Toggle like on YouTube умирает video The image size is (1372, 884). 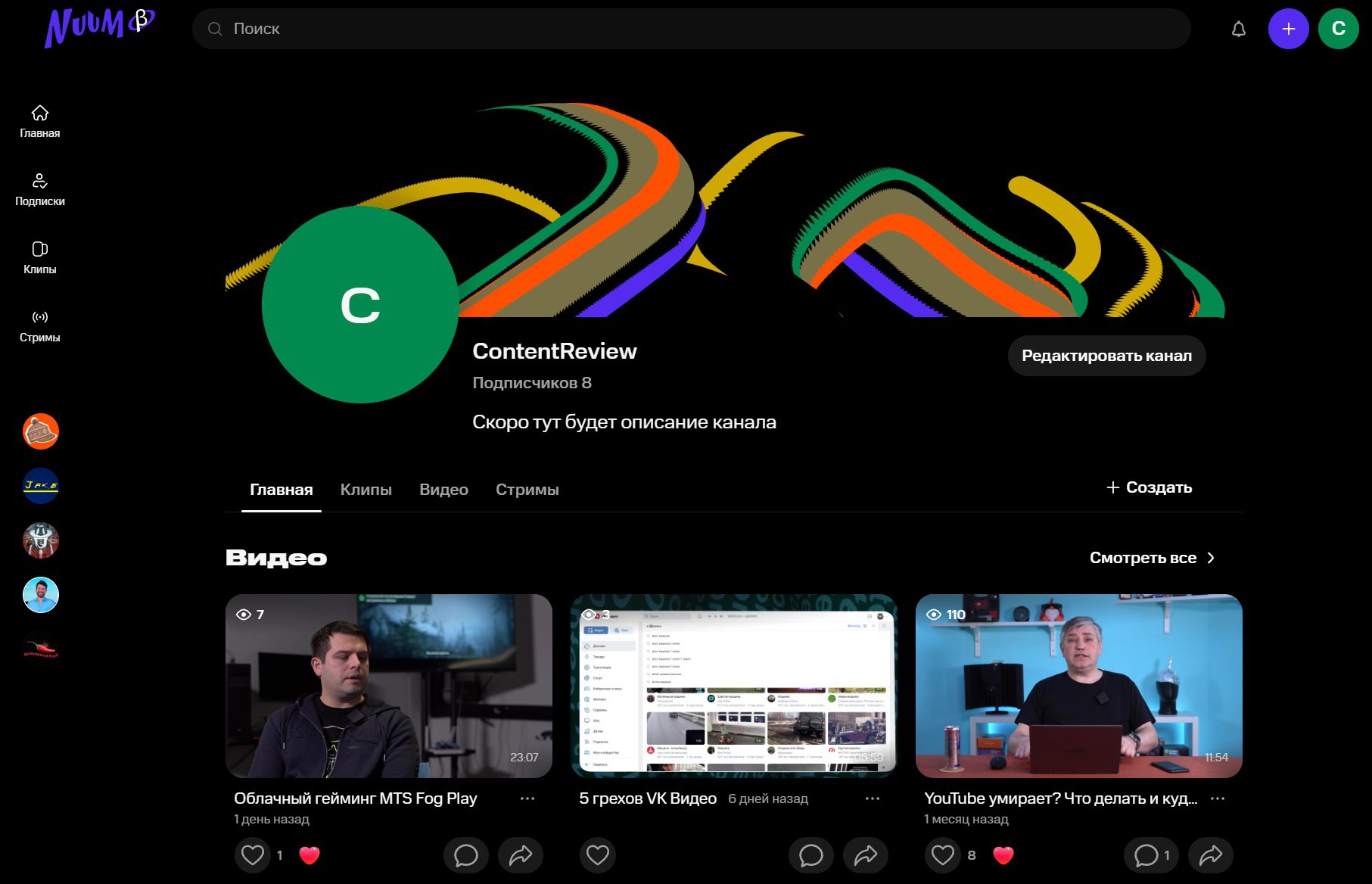click(943, 855)
